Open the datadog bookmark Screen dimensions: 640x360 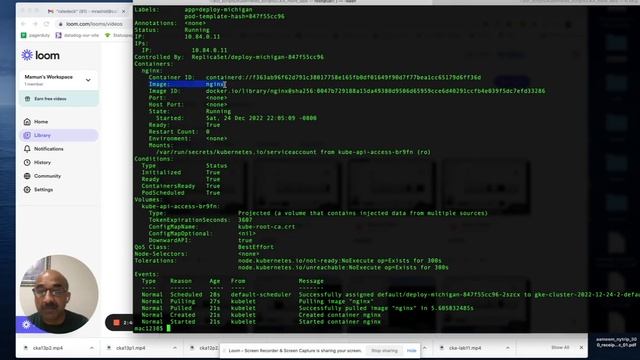click(x=77, y=36)
